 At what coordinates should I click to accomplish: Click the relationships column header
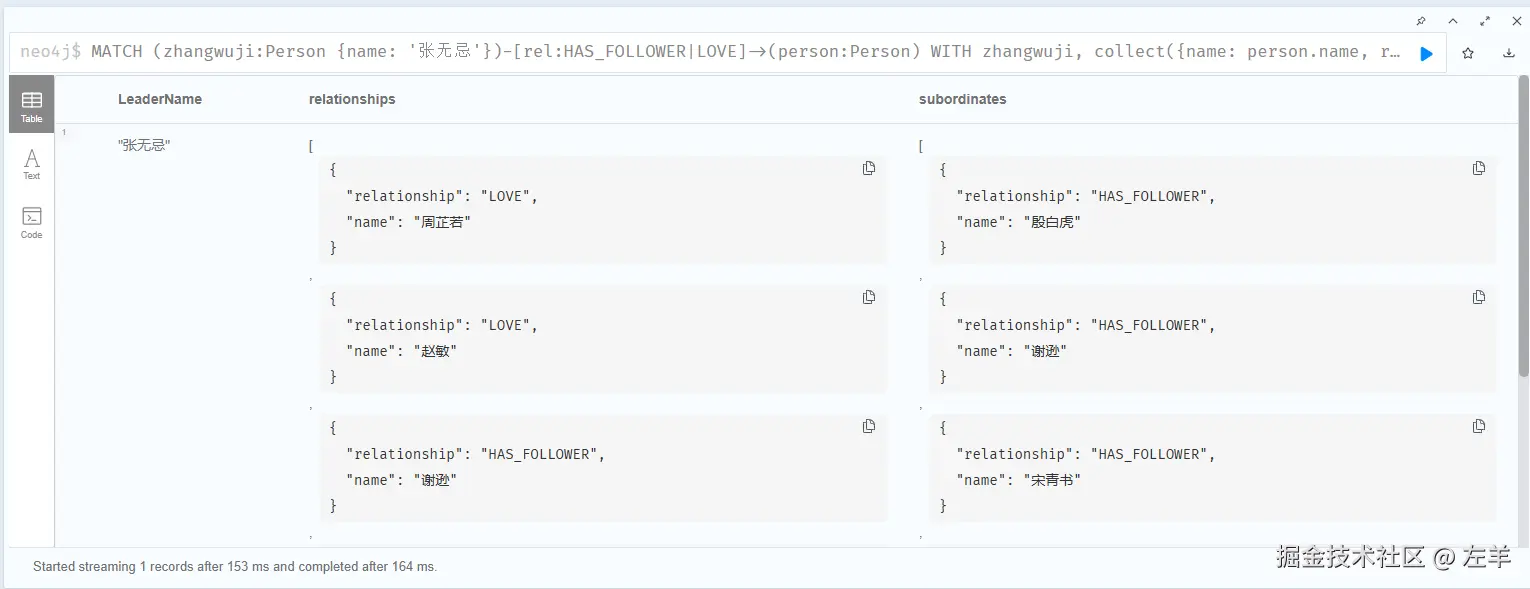point(352,99)
